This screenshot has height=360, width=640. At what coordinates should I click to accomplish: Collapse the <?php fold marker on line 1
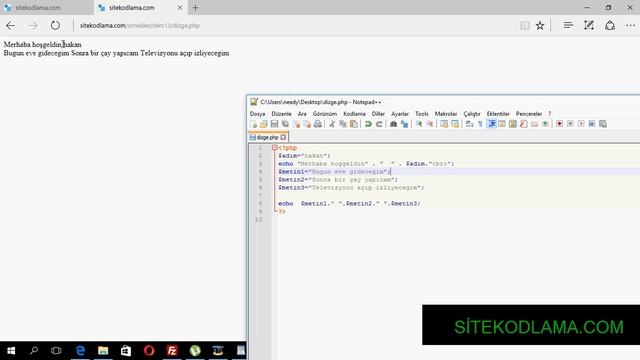(275, 148)
